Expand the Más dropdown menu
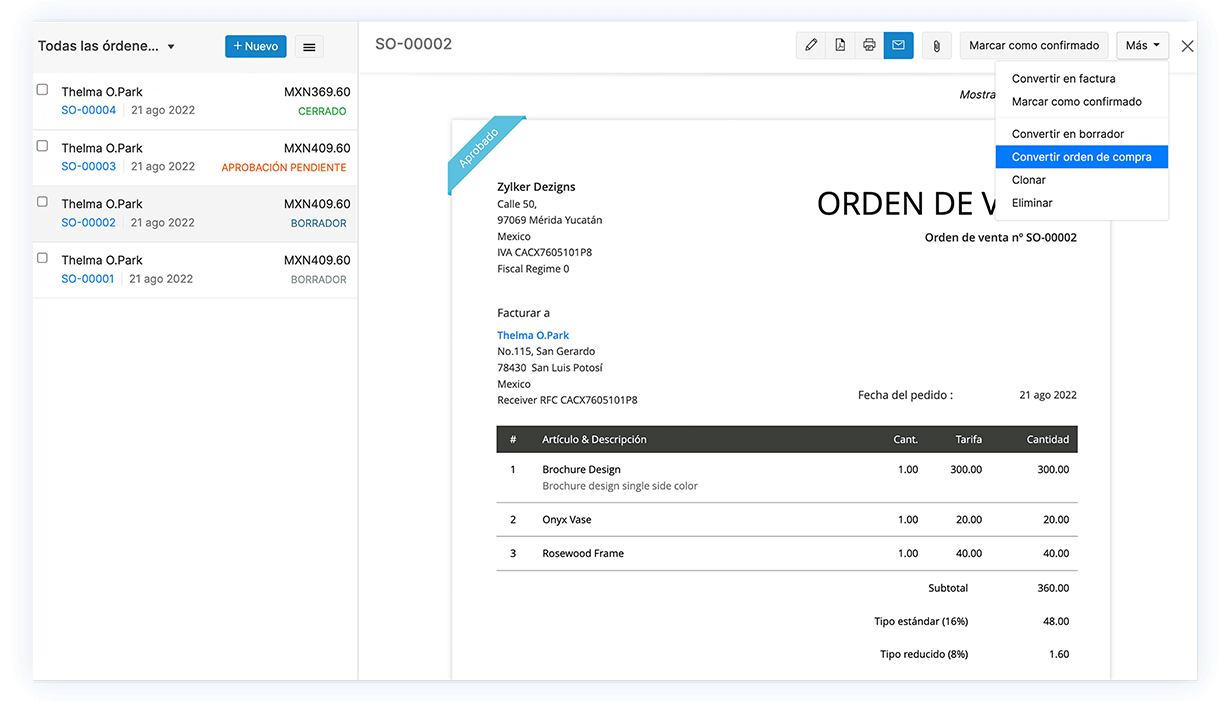The image size is (1231, 701). click(1142, 45)
